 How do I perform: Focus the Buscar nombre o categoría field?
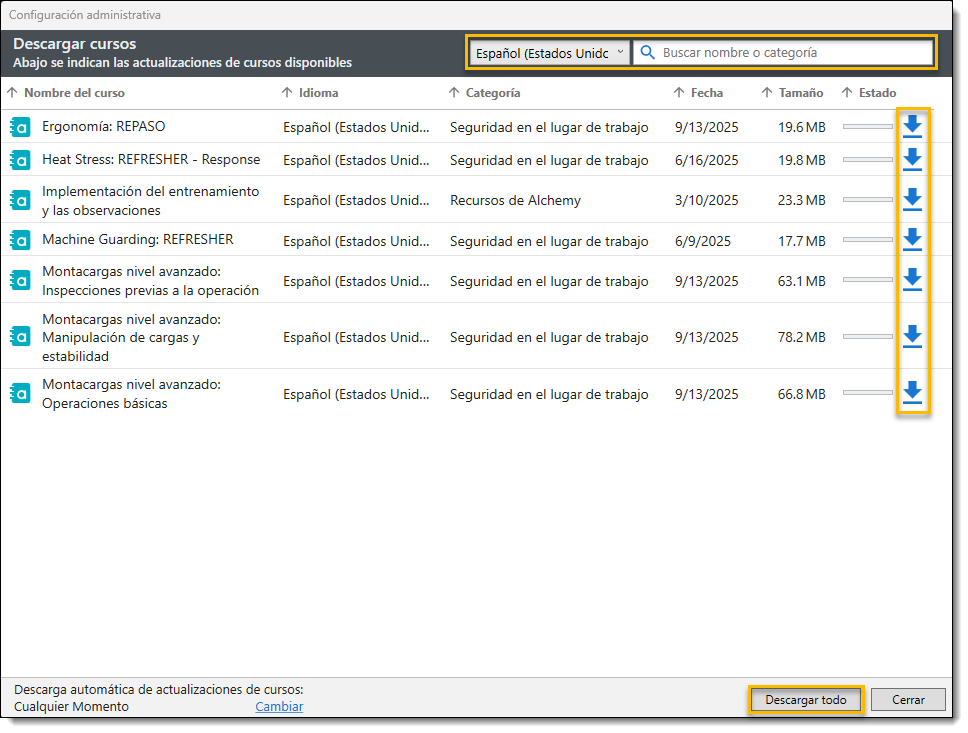click(x=790, y=53)
